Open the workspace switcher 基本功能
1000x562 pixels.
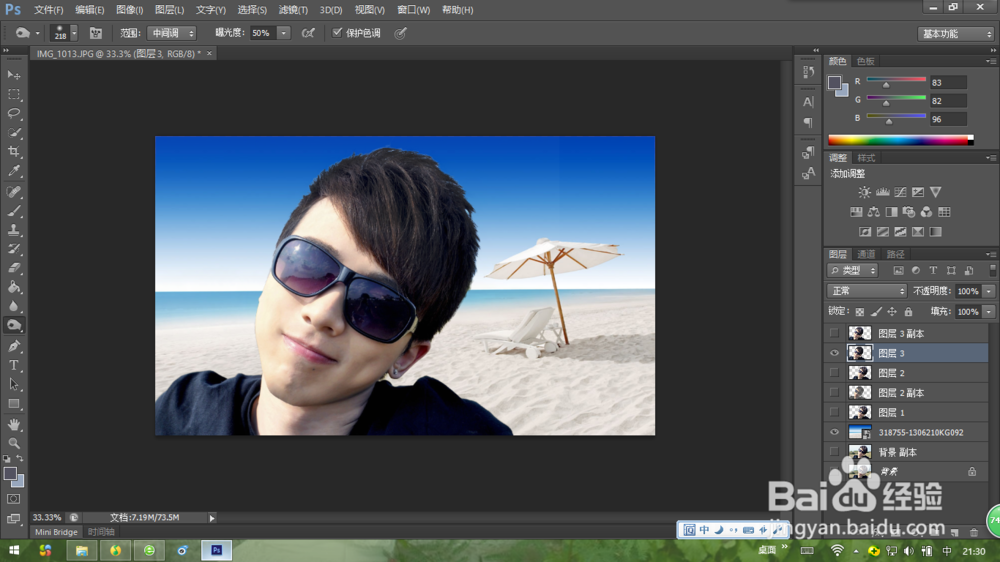click(955, 34)
